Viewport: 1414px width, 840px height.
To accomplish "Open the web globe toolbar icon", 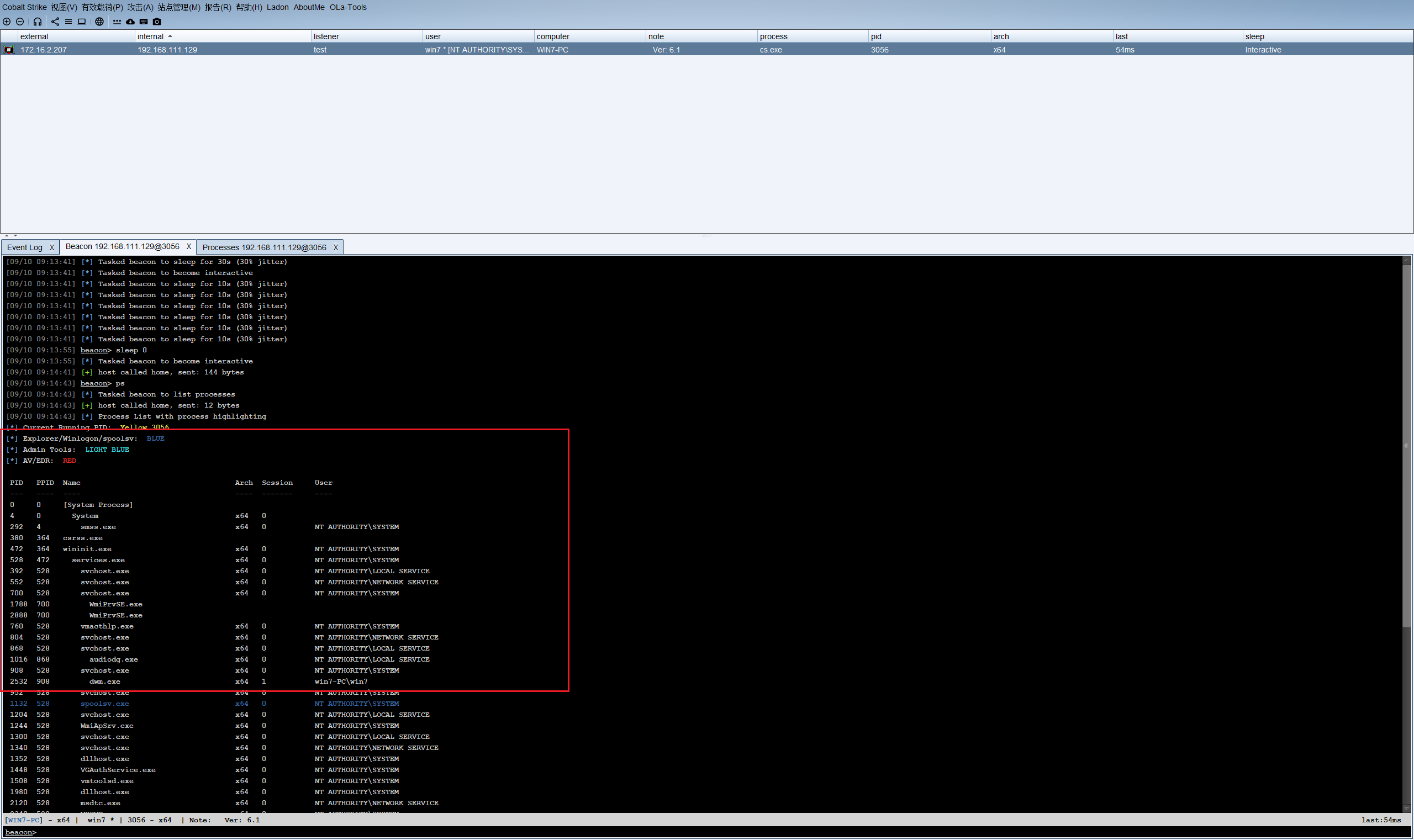I will click(x=99, y=22).
